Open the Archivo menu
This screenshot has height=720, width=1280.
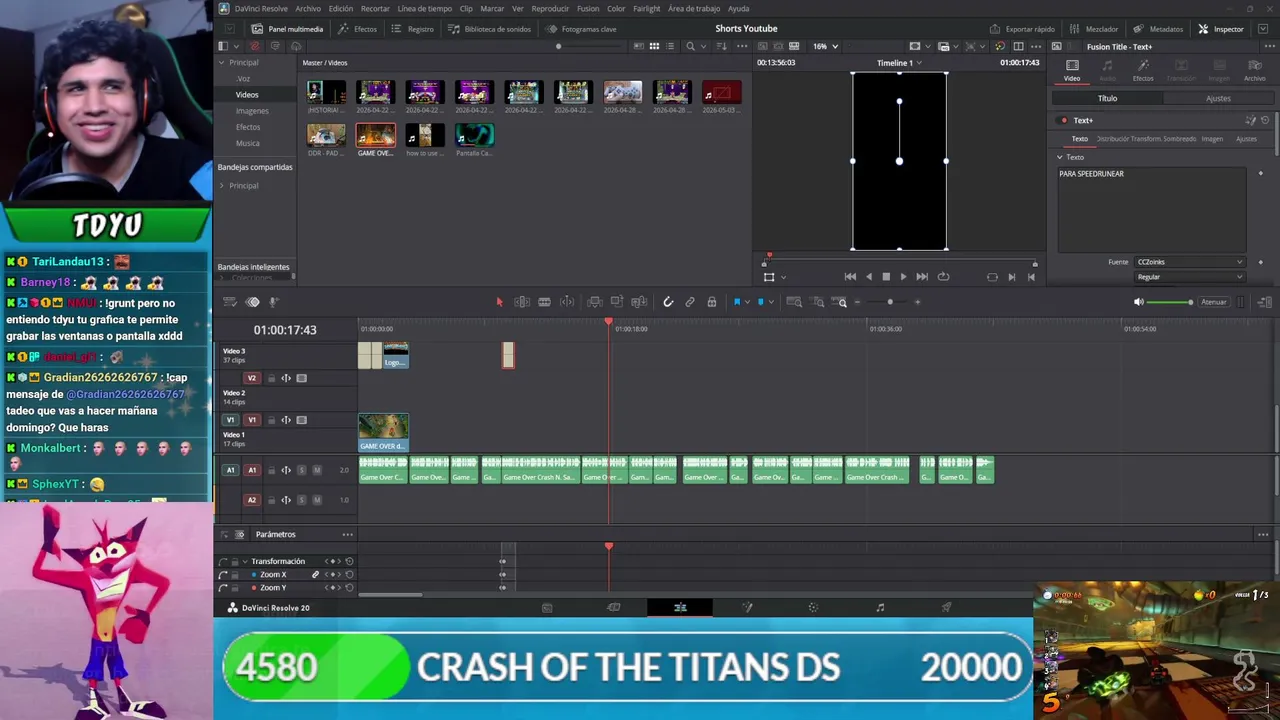[308, 8]
